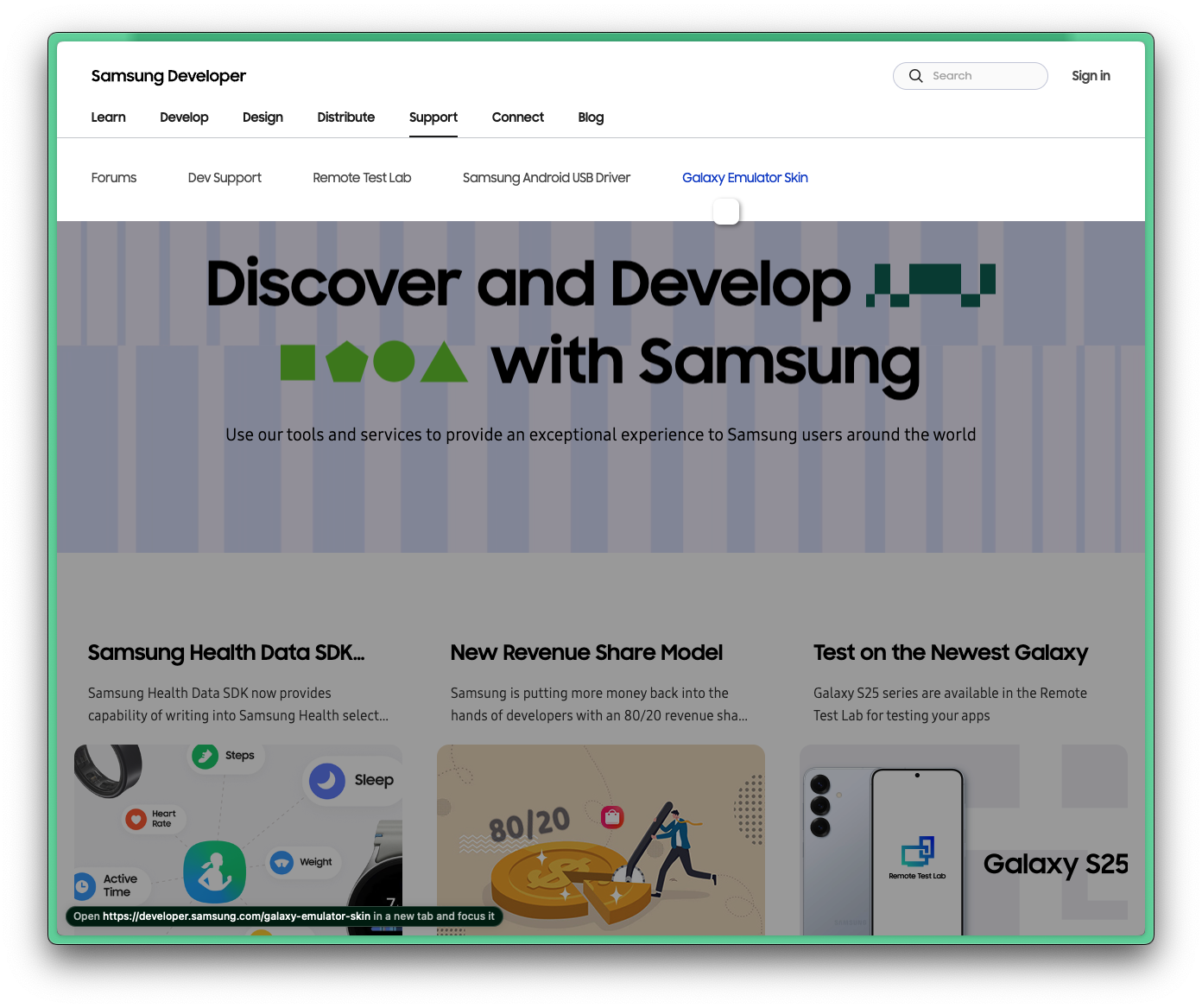Click the Galaxy S25 series description text
The height and width of the screenshot is (1008, 1202).
click(x=950, y=705)
